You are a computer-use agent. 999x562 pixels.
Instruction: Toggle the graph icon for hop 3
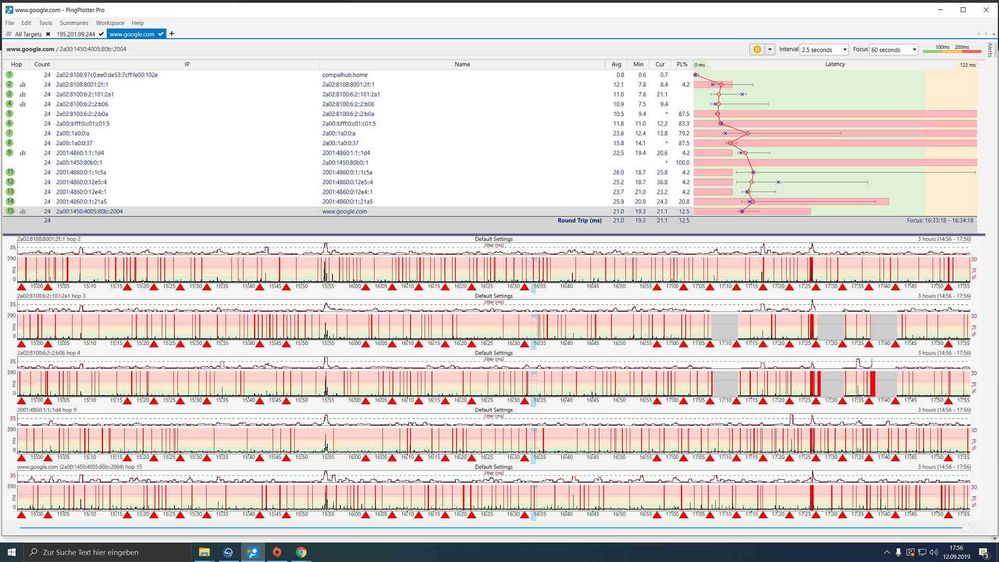pos(23,94)
